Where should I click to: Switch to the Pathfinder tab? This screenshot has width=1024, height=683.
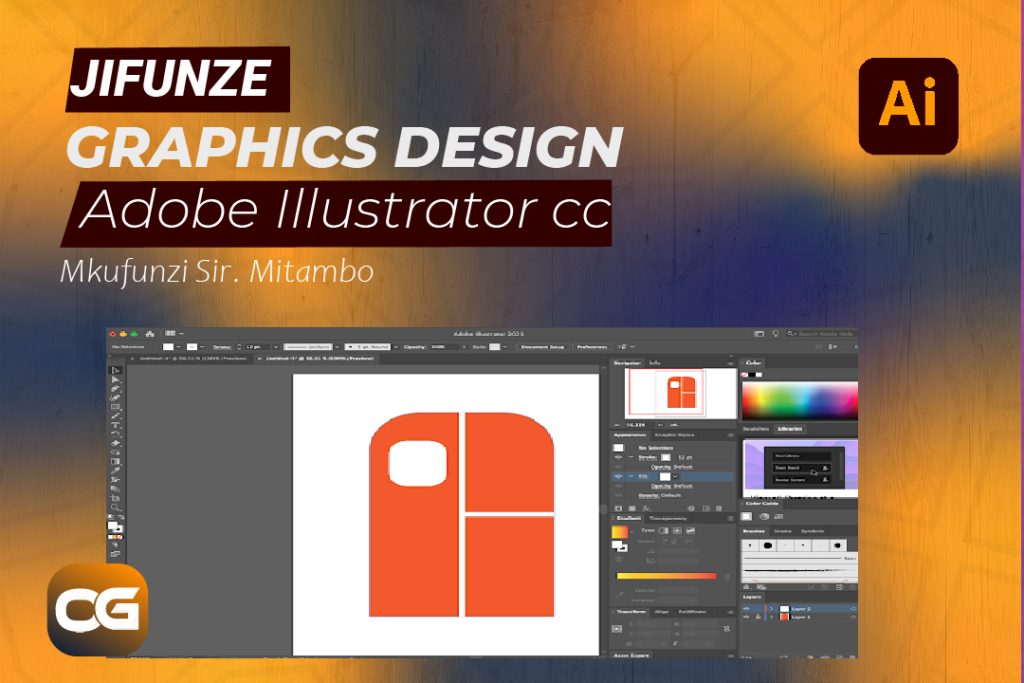click(x=692, y=612)
